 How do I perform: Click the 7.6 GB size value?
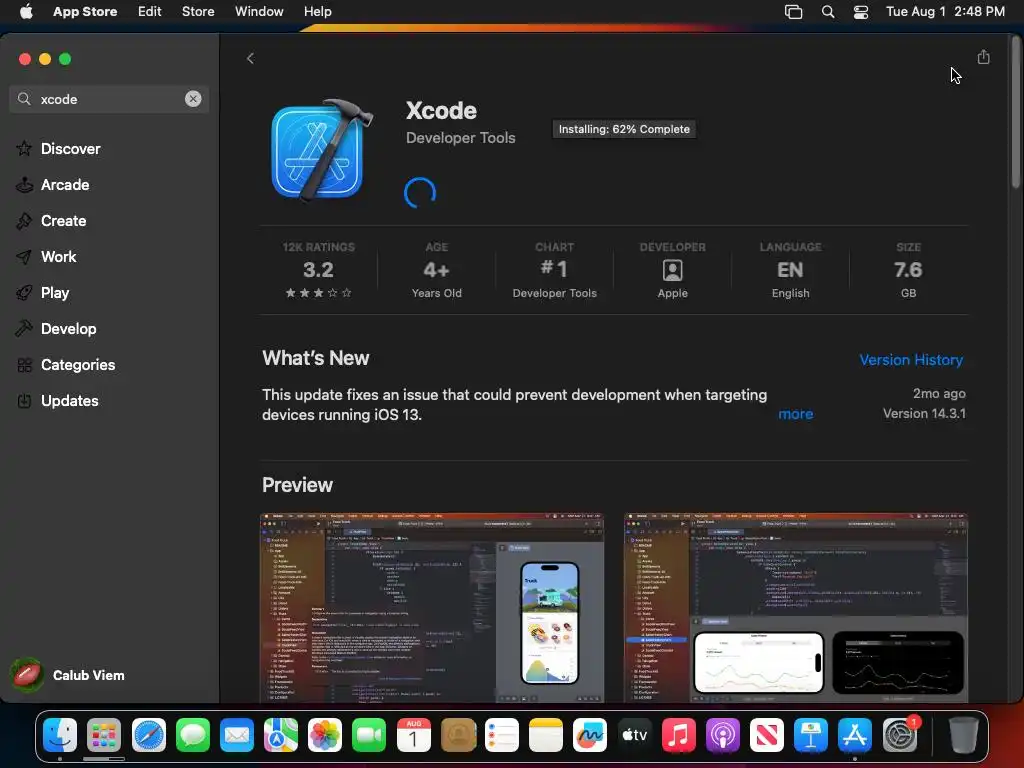(908, 270)
